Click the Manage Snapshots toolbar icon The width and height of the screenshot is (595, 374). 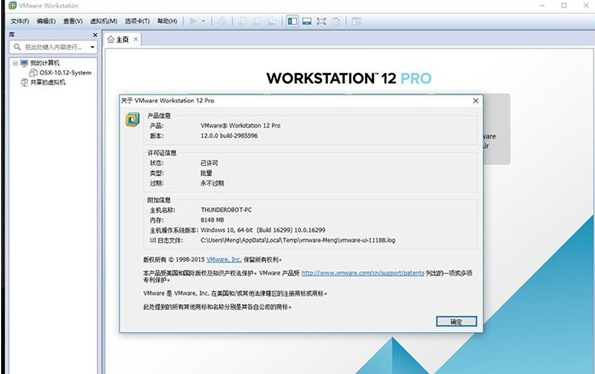(x=271, y=21)
